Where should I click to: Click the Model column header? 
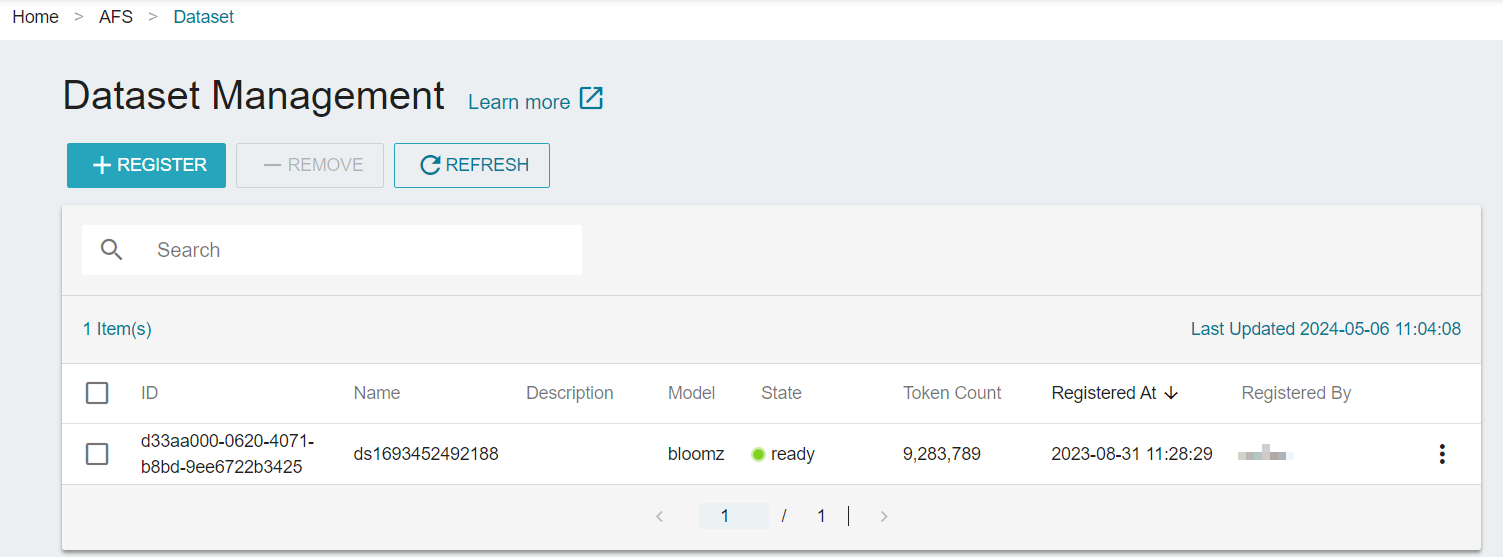point(692,393)
